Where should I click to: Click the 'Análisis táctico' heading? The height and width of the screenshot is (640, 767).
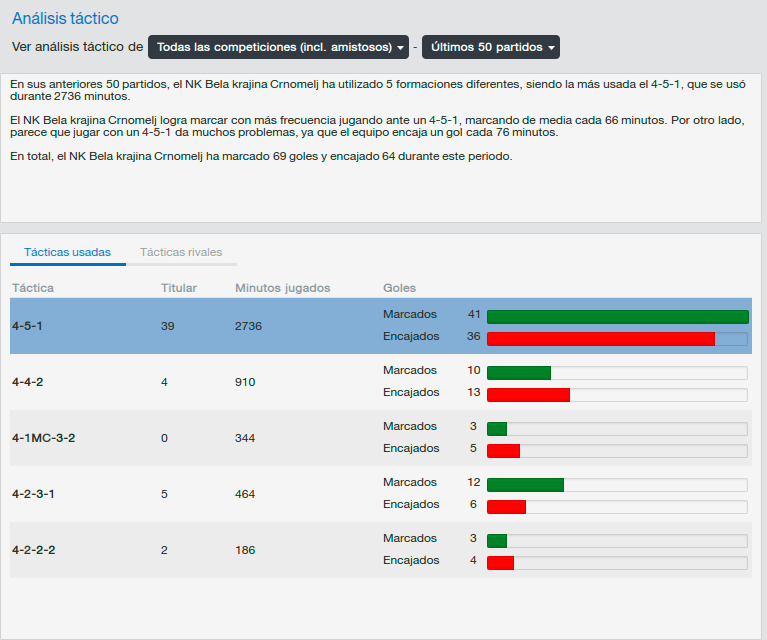coord(65,18)
